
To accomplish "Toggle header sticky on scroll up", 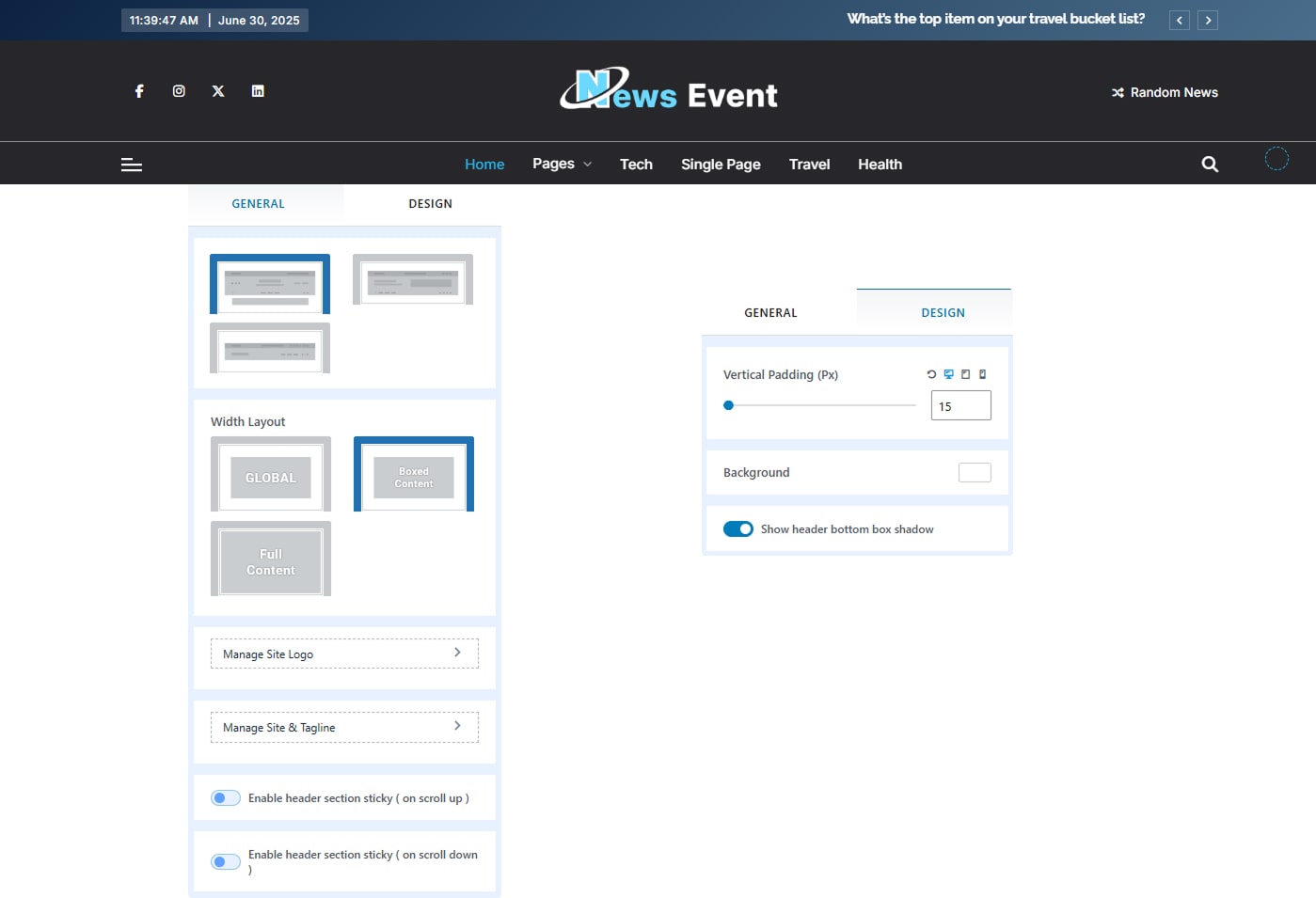I will 226,798.
